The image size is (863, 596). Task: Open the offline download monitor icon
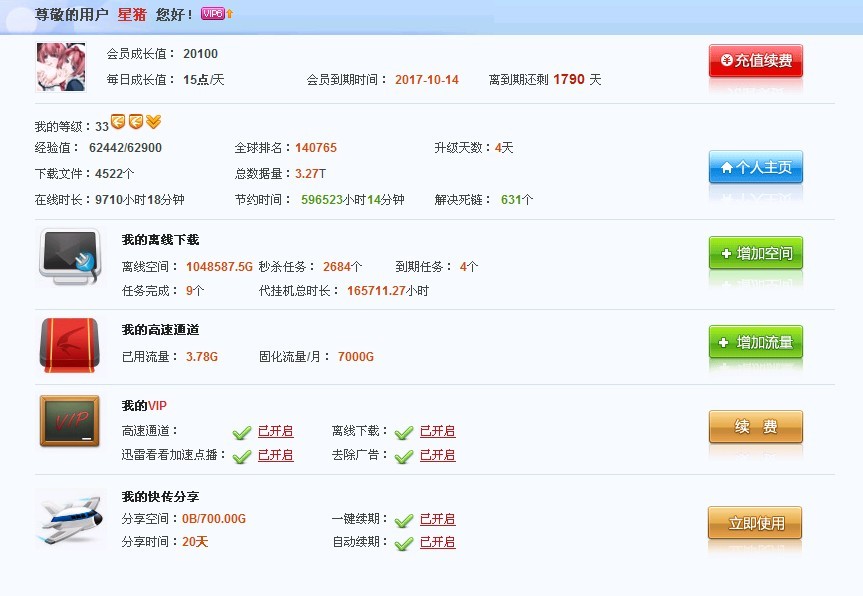(x=69, y=255)
